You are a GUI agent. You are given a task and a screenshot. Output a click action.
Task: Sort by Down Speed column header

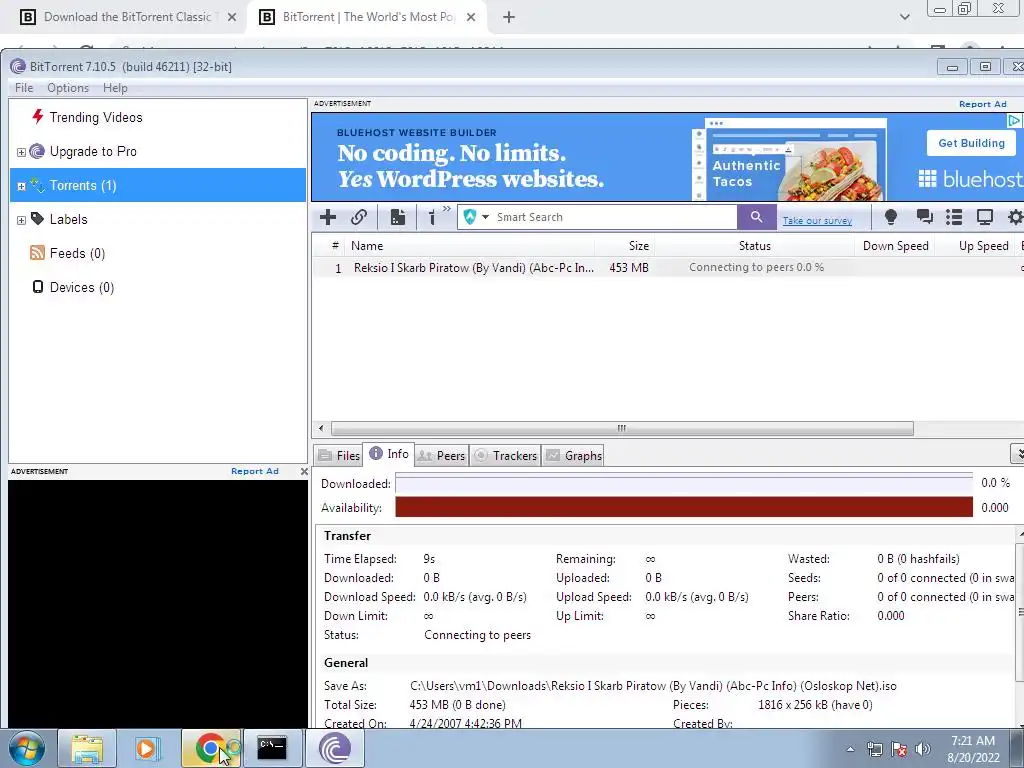point(895,246)
